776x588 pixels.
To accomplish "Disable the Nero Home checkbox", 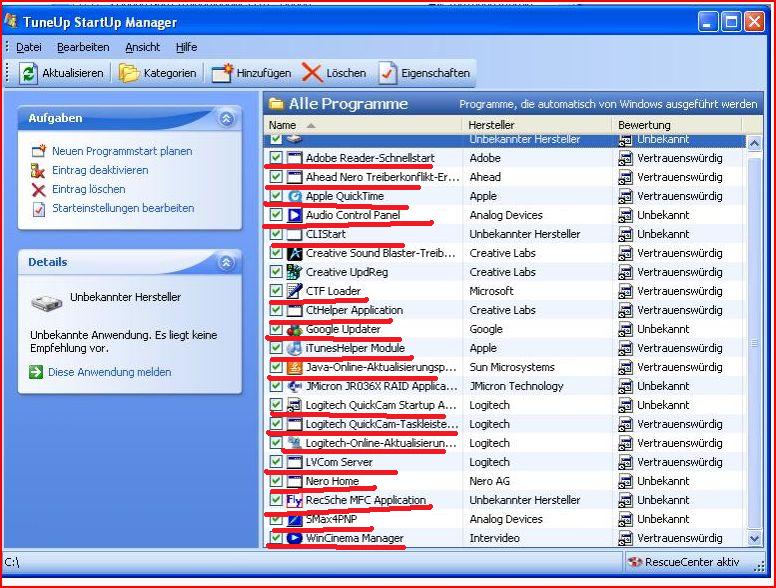I will [x=276, y=481].
